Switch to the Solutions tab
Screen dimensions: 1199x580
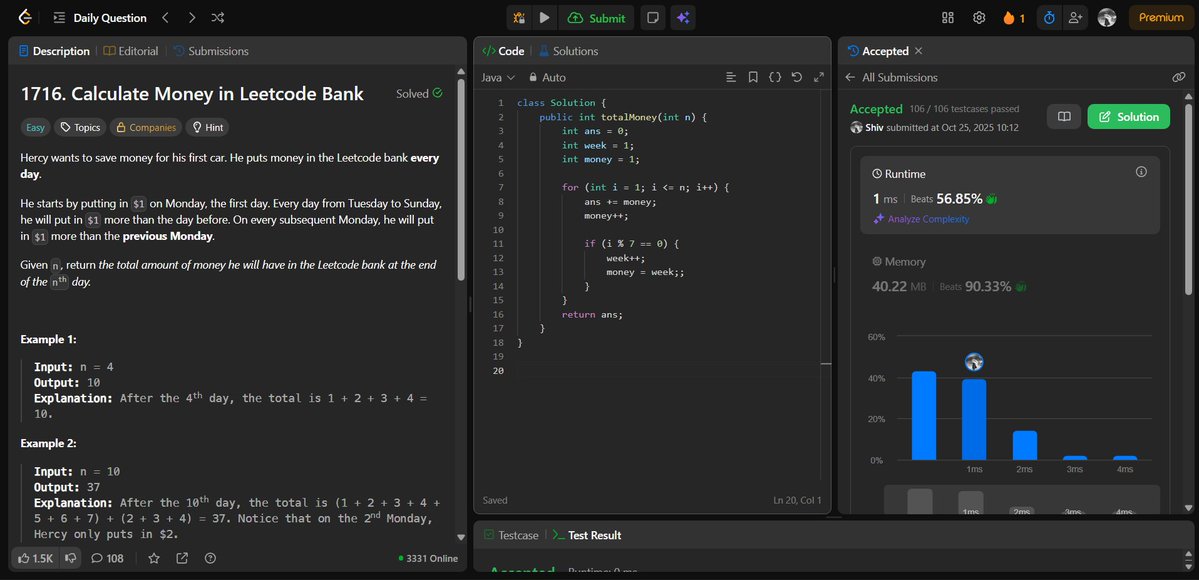(x=568, y=51)
